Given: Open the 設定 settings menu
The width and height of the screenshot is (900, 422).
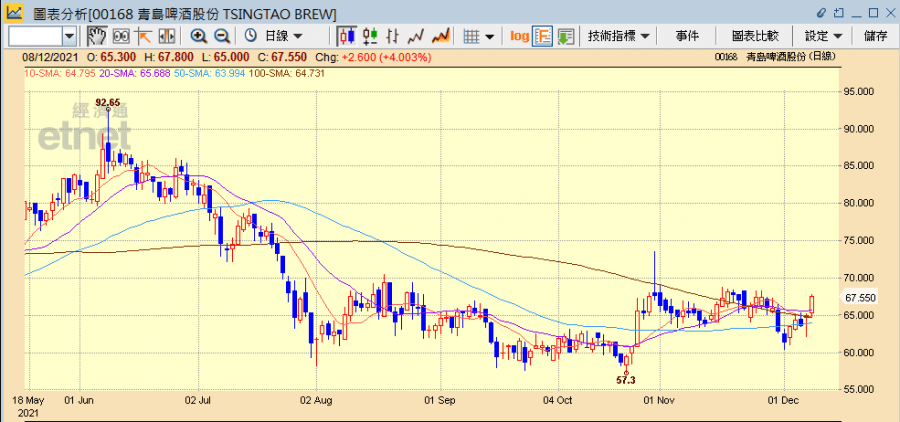Looking at the screenshot, I should click(824, 36).
